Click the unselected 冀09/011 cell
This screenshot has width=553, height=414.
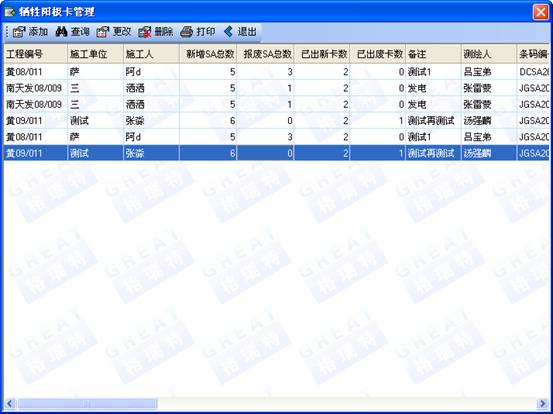click(x=36, y=121)
